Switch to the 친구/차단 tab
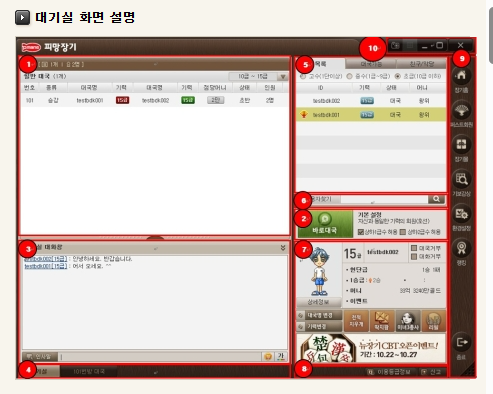Screen dimensions: 493x394 tap(421, 64)
